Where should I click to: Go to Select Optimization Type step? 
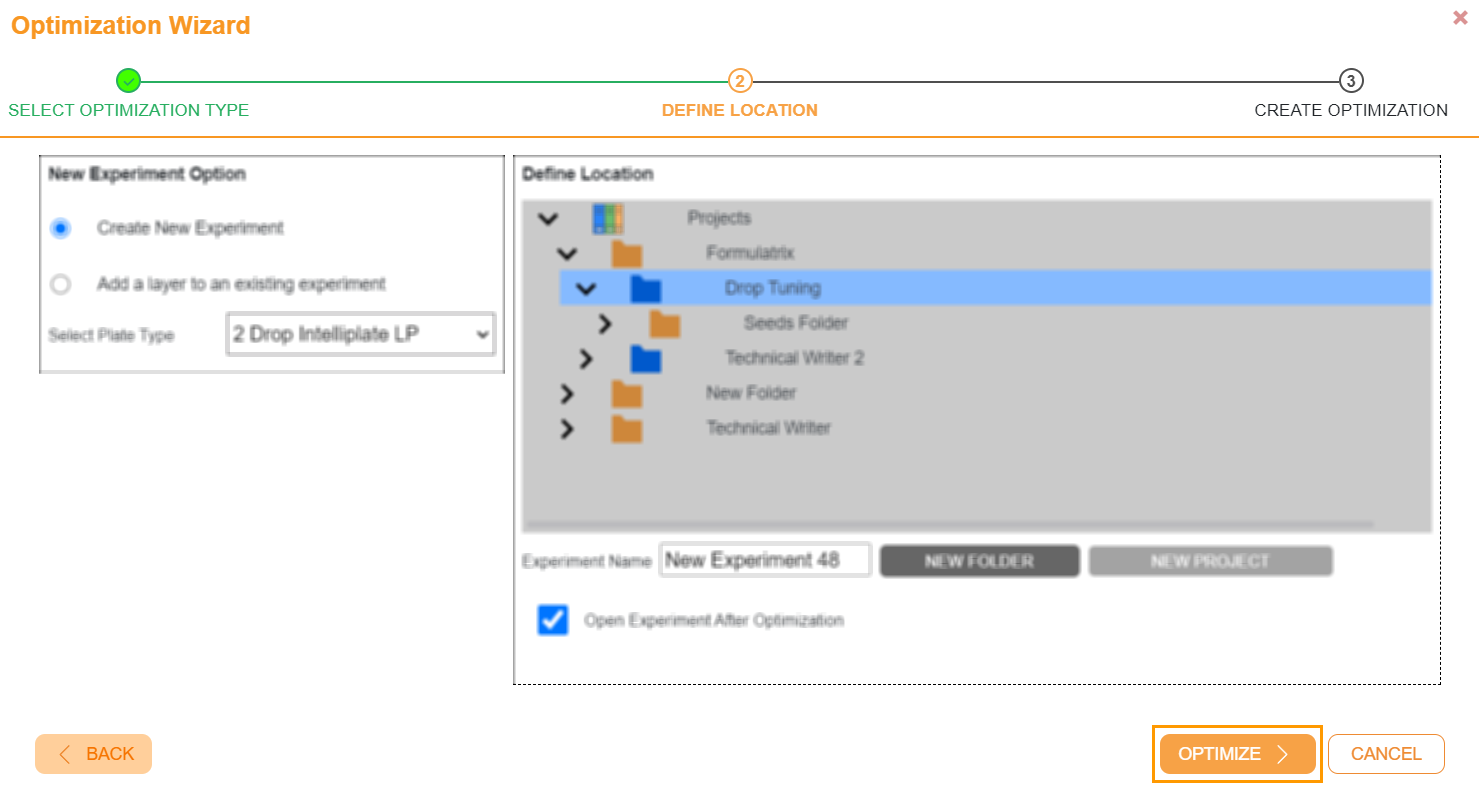pyautogui.click(x=129, y=110)
